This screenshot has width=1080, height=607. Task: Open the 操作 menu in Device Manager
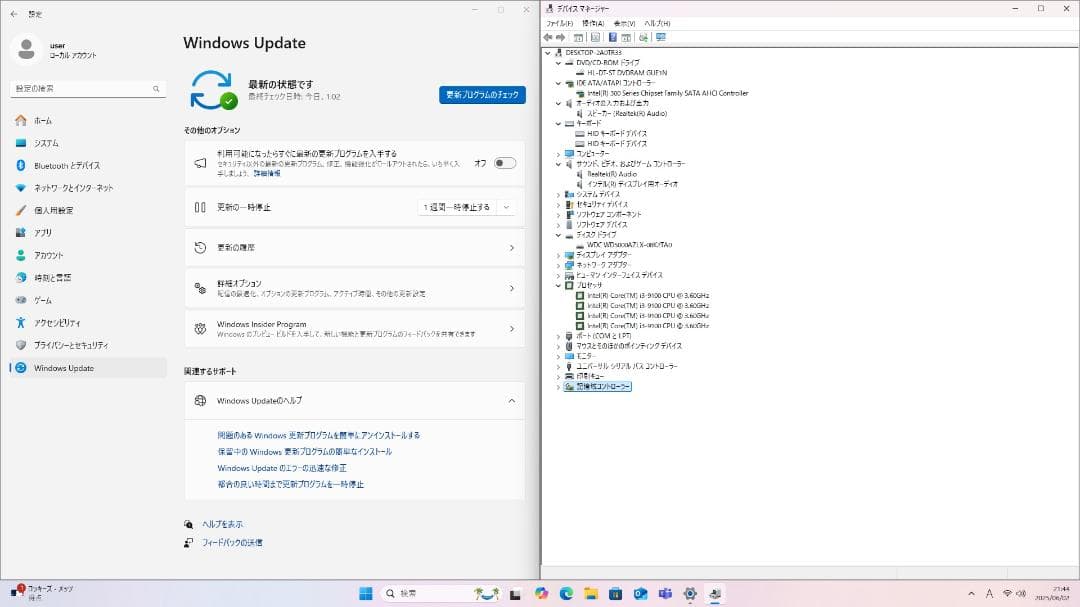(x=594, y=22)
